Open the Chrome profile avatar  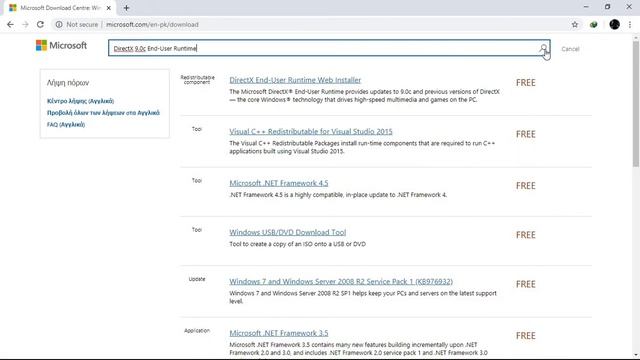(x=614, y=24)
